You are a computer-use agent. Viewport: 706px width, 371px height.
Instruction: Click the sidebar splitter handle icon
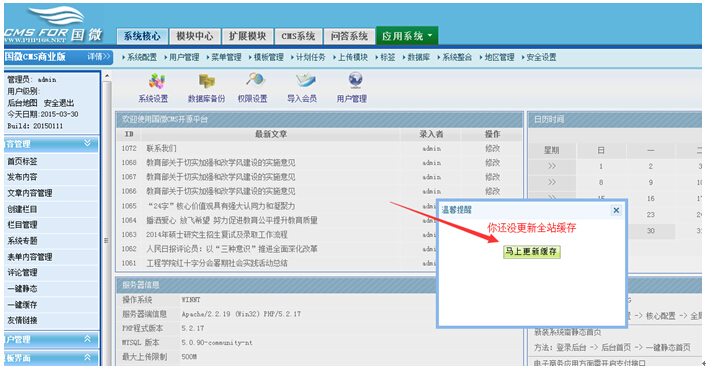click(106, 240)
